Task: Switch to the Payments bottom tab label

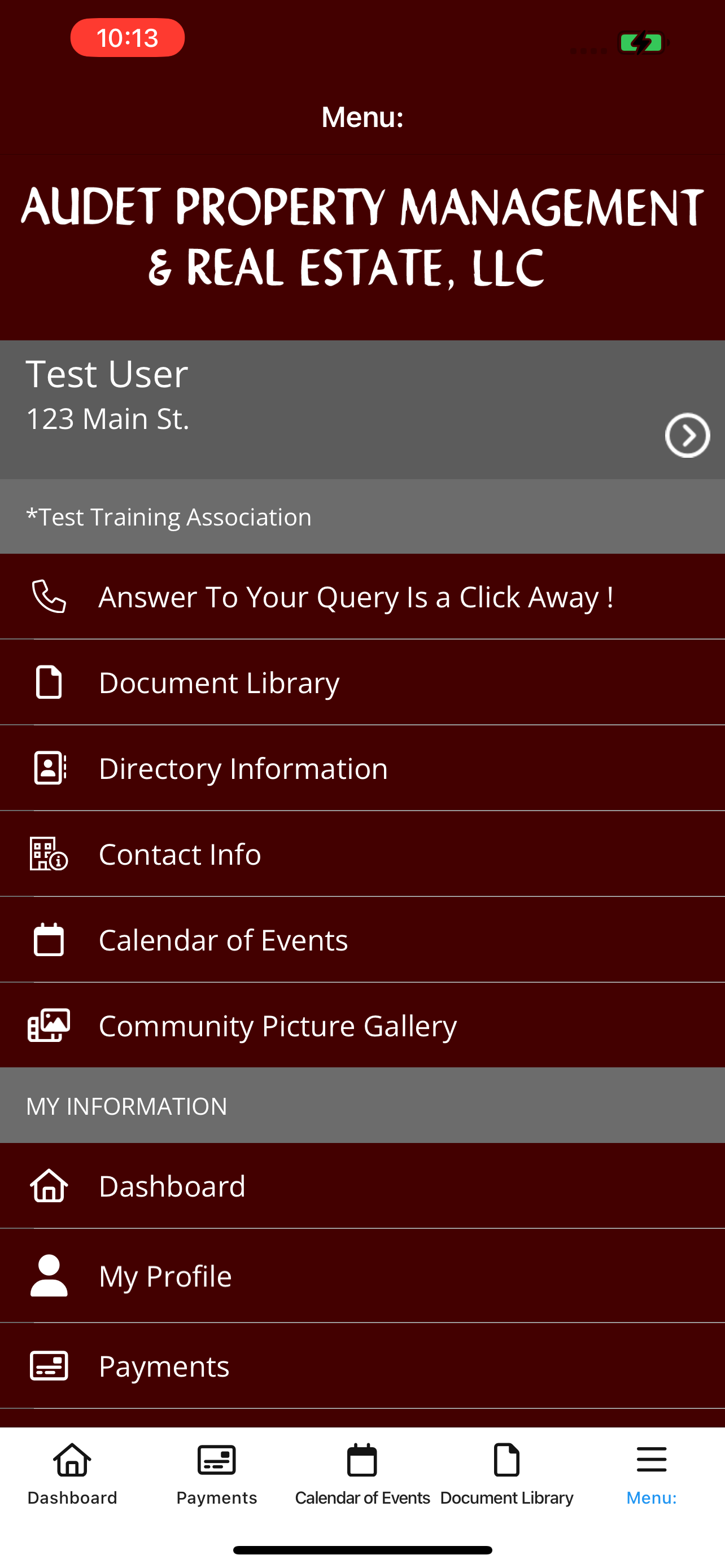Action: (x=217, y=1497)
